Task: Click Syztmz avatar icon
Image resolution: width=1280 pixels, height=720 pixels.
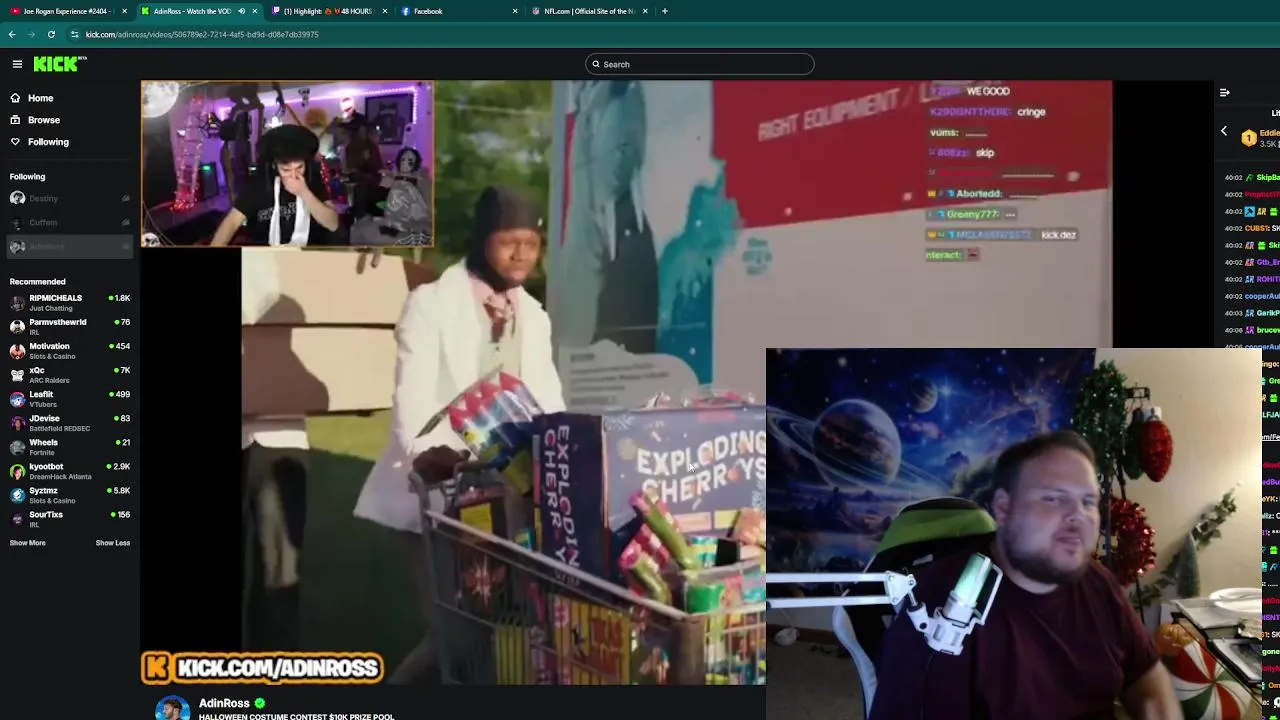Action: click(17, 494)
